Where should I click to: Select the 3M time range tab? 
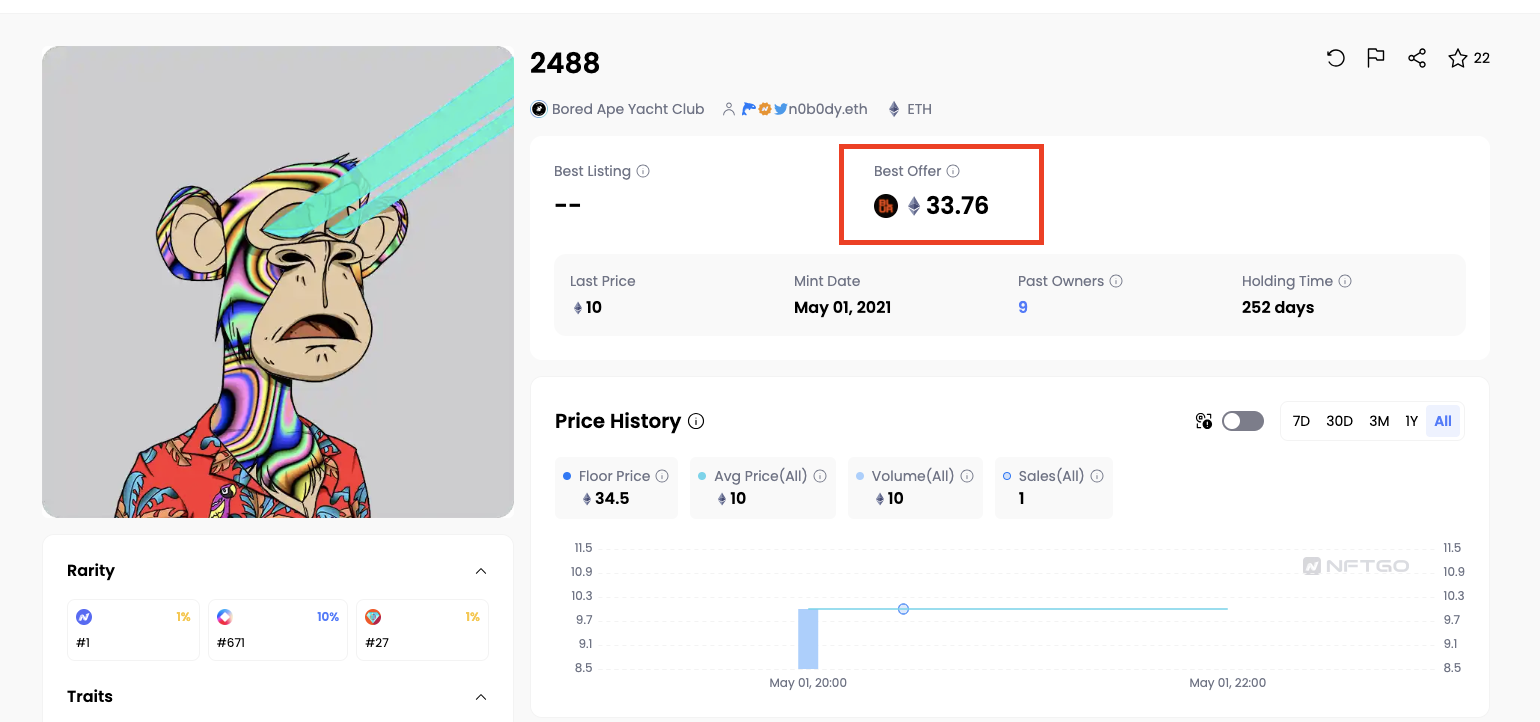[1379, 421]
